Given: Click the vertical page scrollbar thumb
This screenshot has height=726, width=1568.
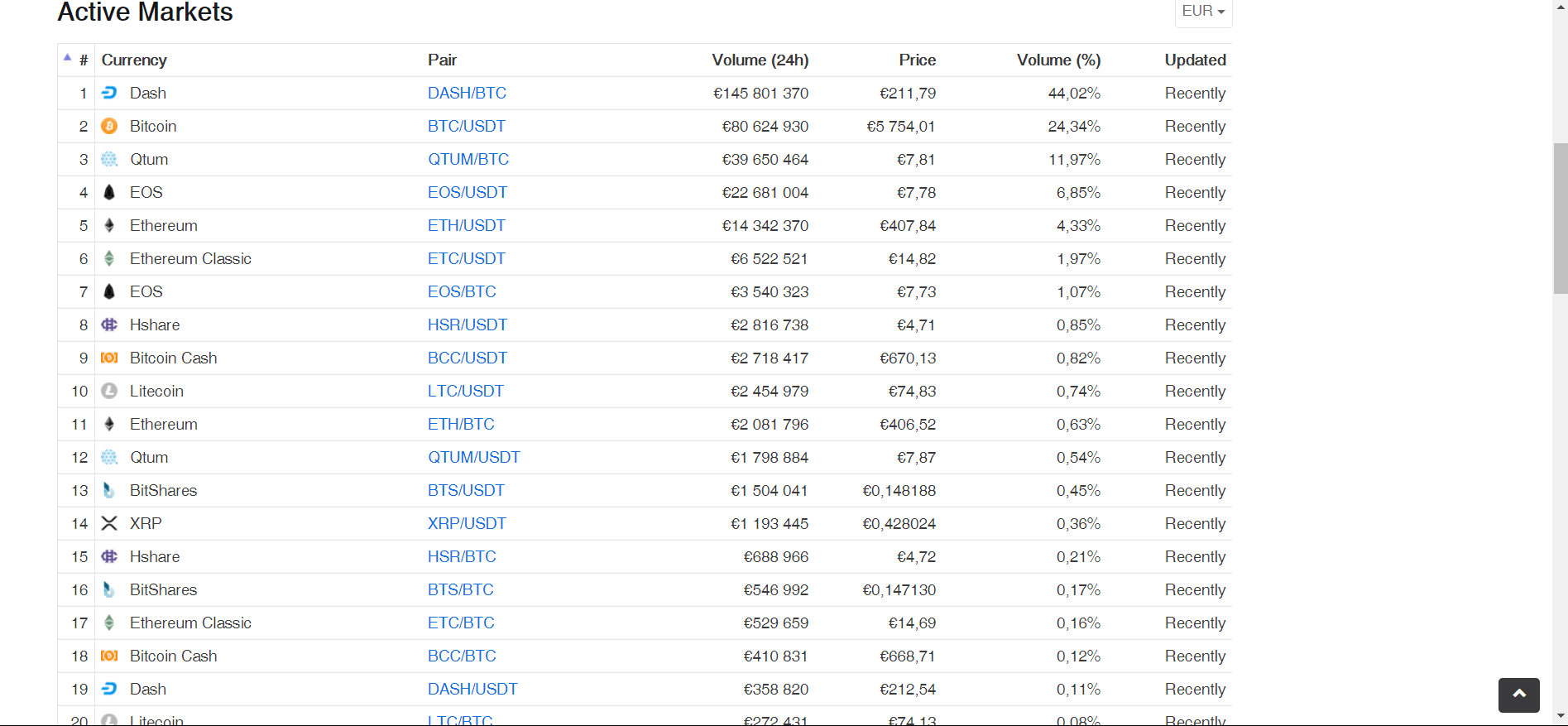Looking at the screenshot, I should [x=1560, y=219].
